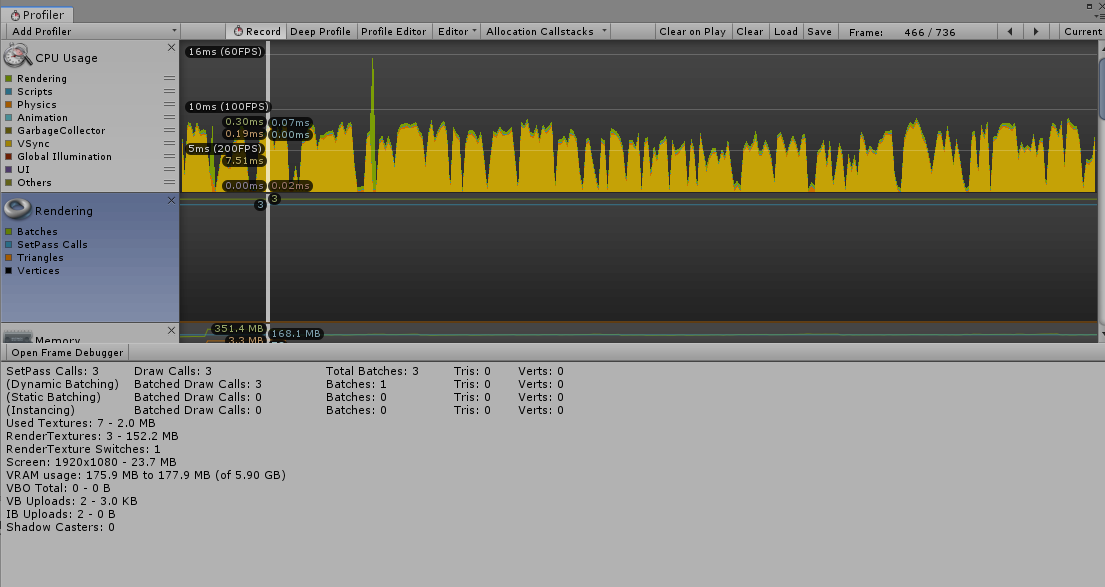This screenshot has height=587, width=1105.
Task: Toggle the CPU Rendering category color box
Action: point(8,78)
